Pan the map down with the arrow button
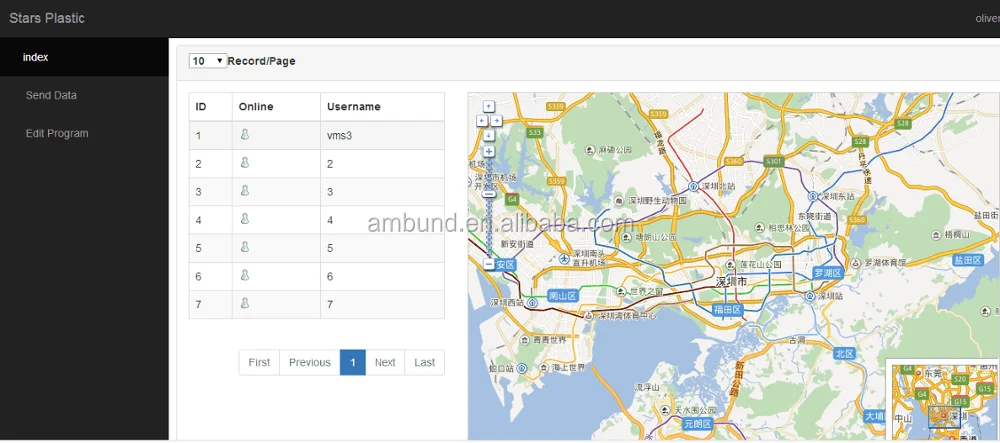Image resolution: width=1000 pixels, height=443 pixels. 489,135
